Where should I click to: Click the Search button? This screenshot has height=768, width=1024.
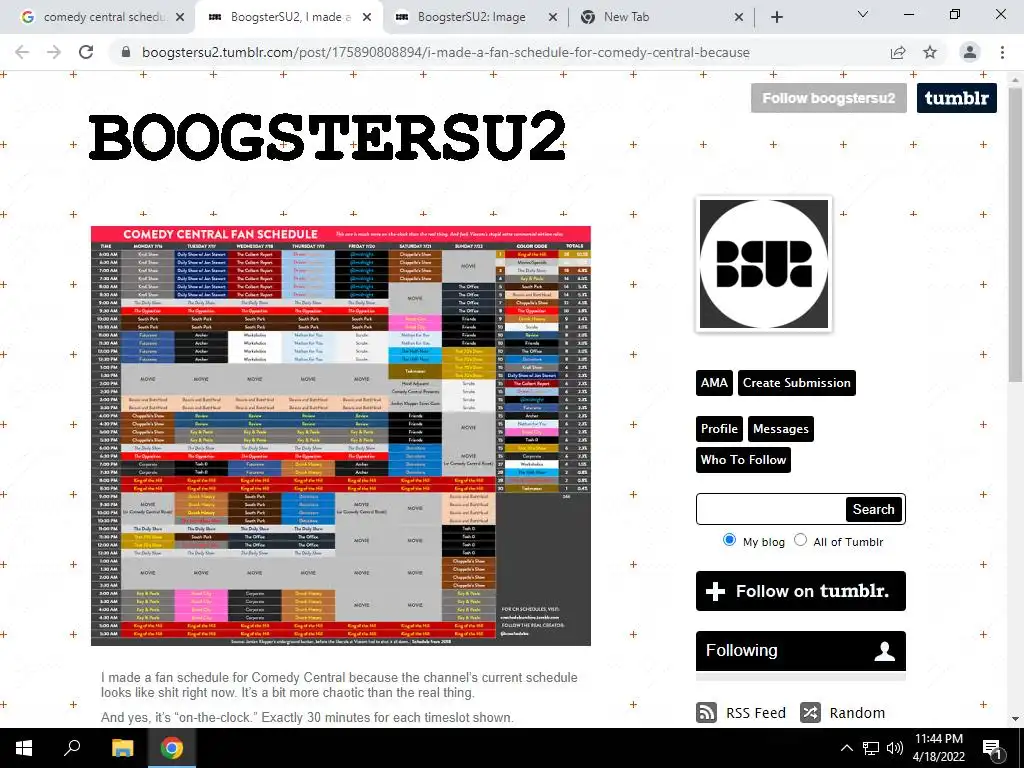(874, 509)
